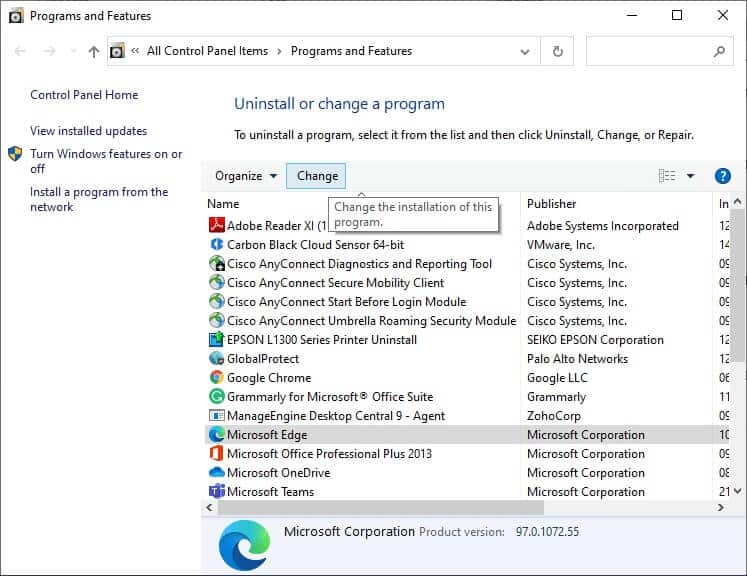Click the Cisco AnyConnect Diagnostics tool icon
Screen dimensions: 747x576
pyautogui.click(x=217, y=263)
